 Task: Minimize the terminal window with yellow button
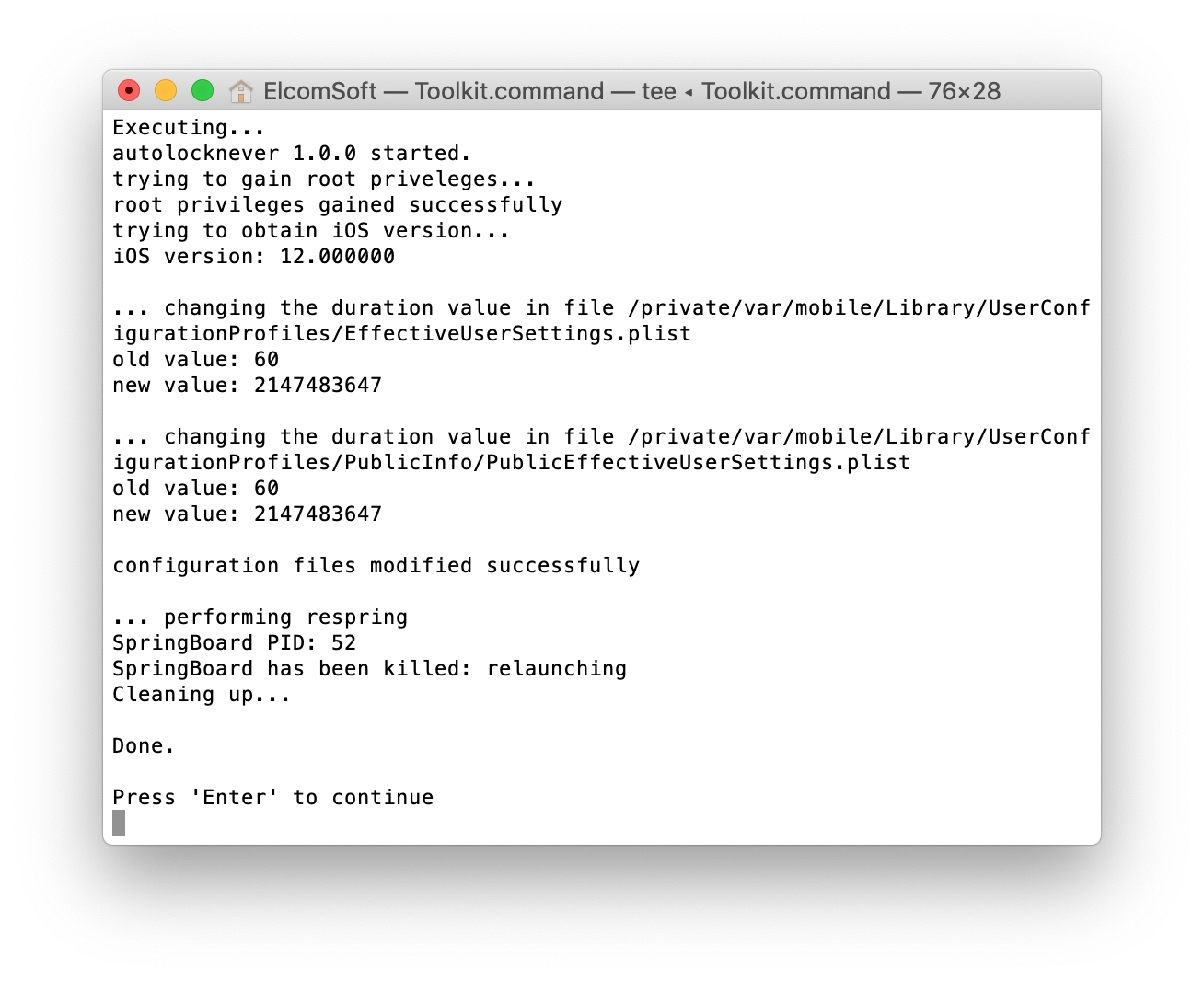[x=166, y=90]
